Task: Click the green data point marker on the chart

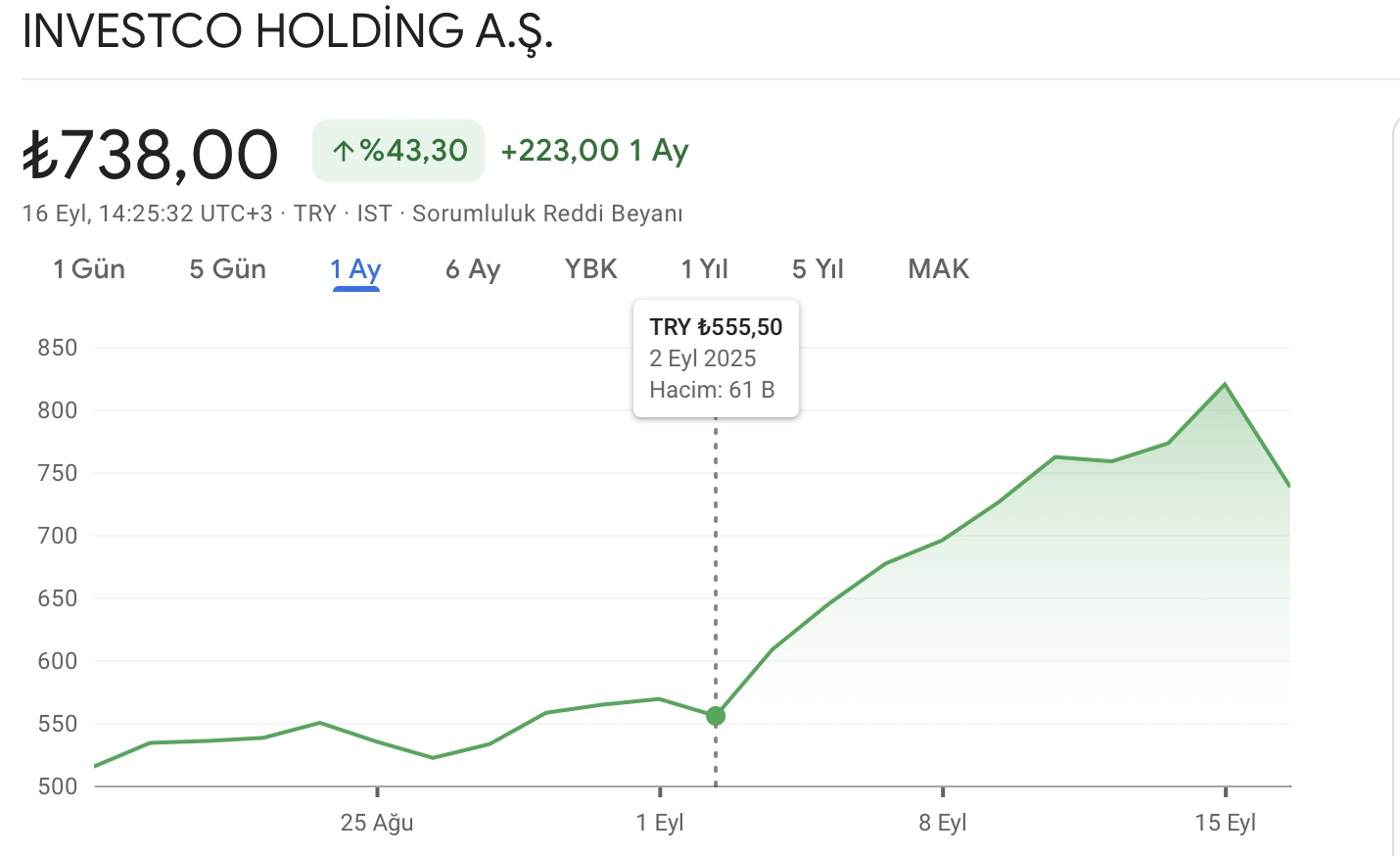Action: pyautogui.click(x=716, y=716)
